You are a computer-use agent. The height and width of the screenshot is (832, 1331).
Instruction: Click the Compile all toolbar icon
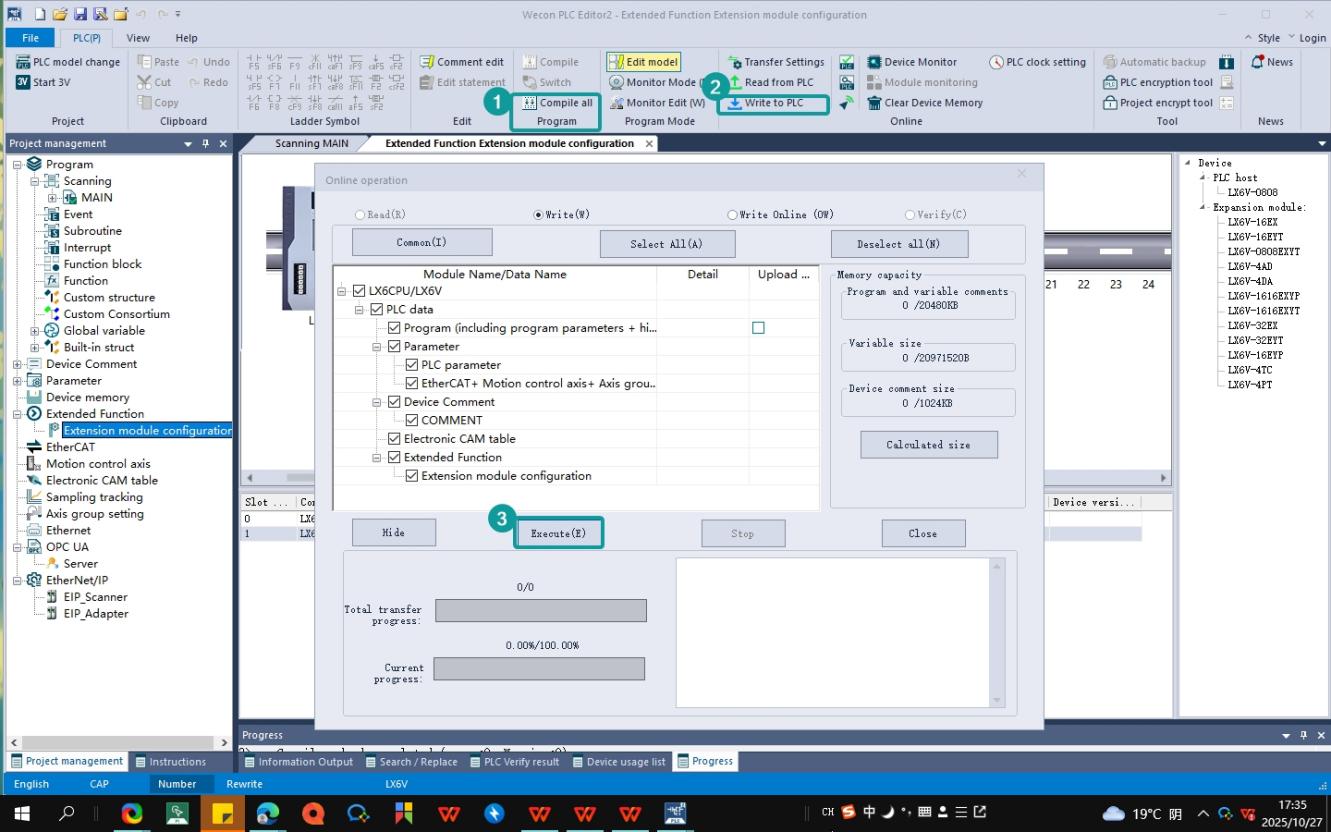[529, 103]
